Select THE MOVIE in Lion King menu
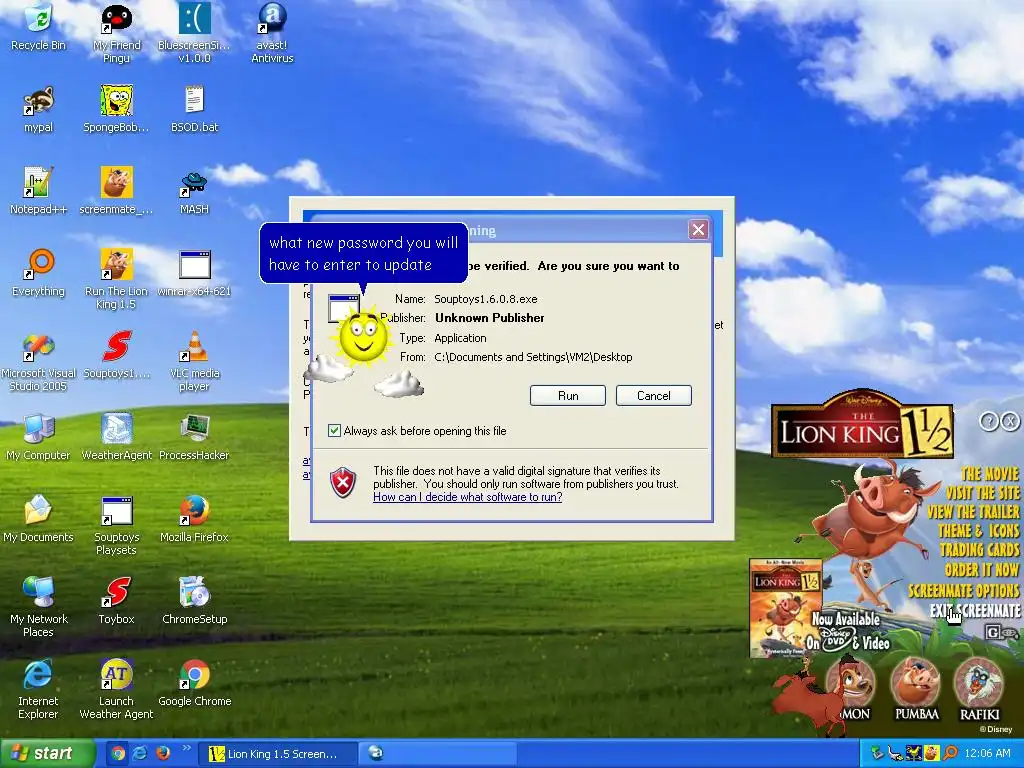Screen dimensions: 1024x768 (x=989, y=473)
